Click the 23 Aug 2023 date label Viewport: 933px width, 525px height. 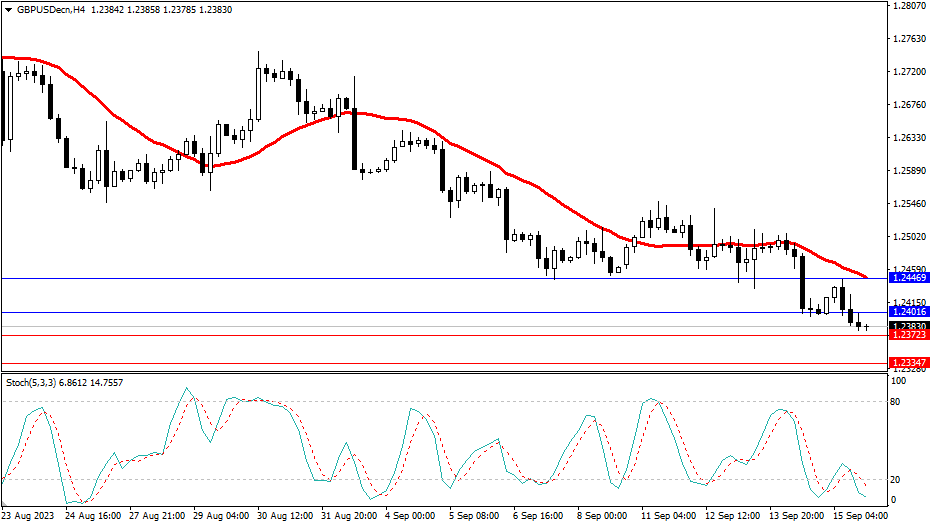[27, 516]
